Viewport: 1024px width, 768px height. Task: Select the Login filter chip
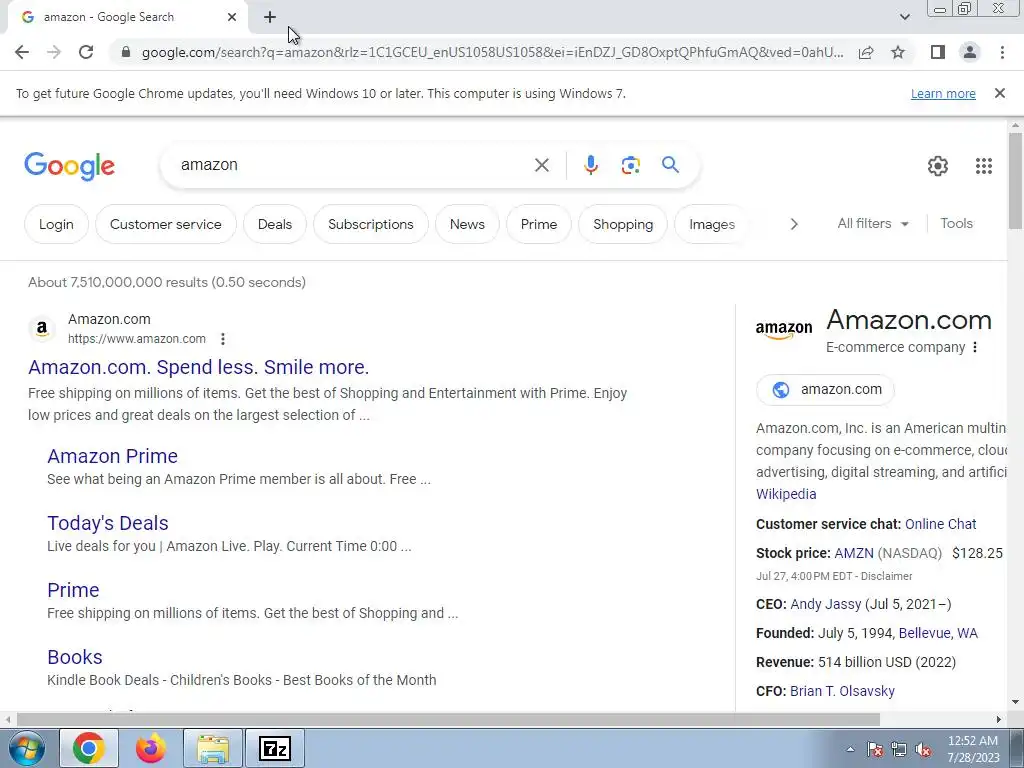56,224
